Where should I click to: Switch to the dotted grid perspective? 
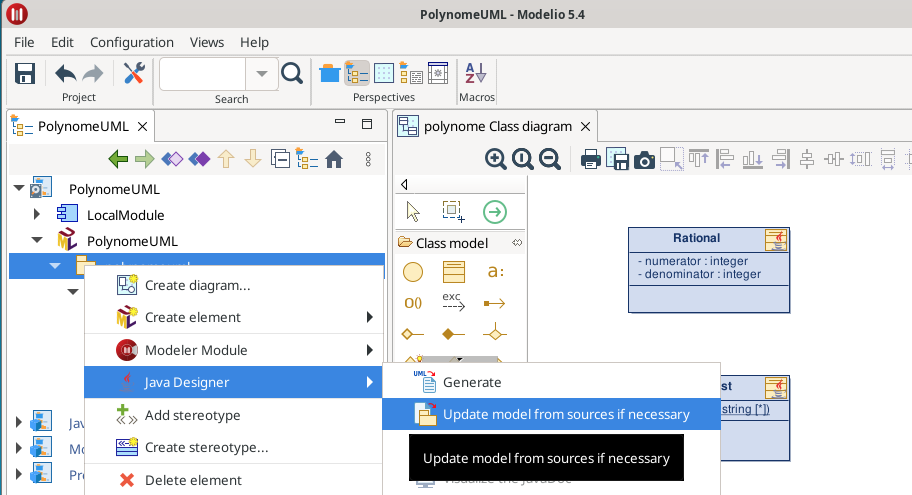(x=384, y=73)
